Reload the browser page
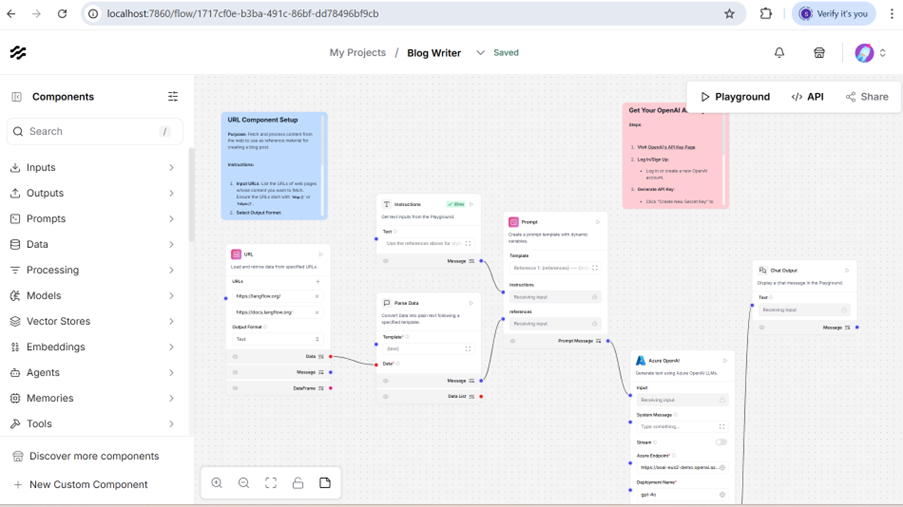This screenshot has height=507, width=903. click(x=62, y=14)
